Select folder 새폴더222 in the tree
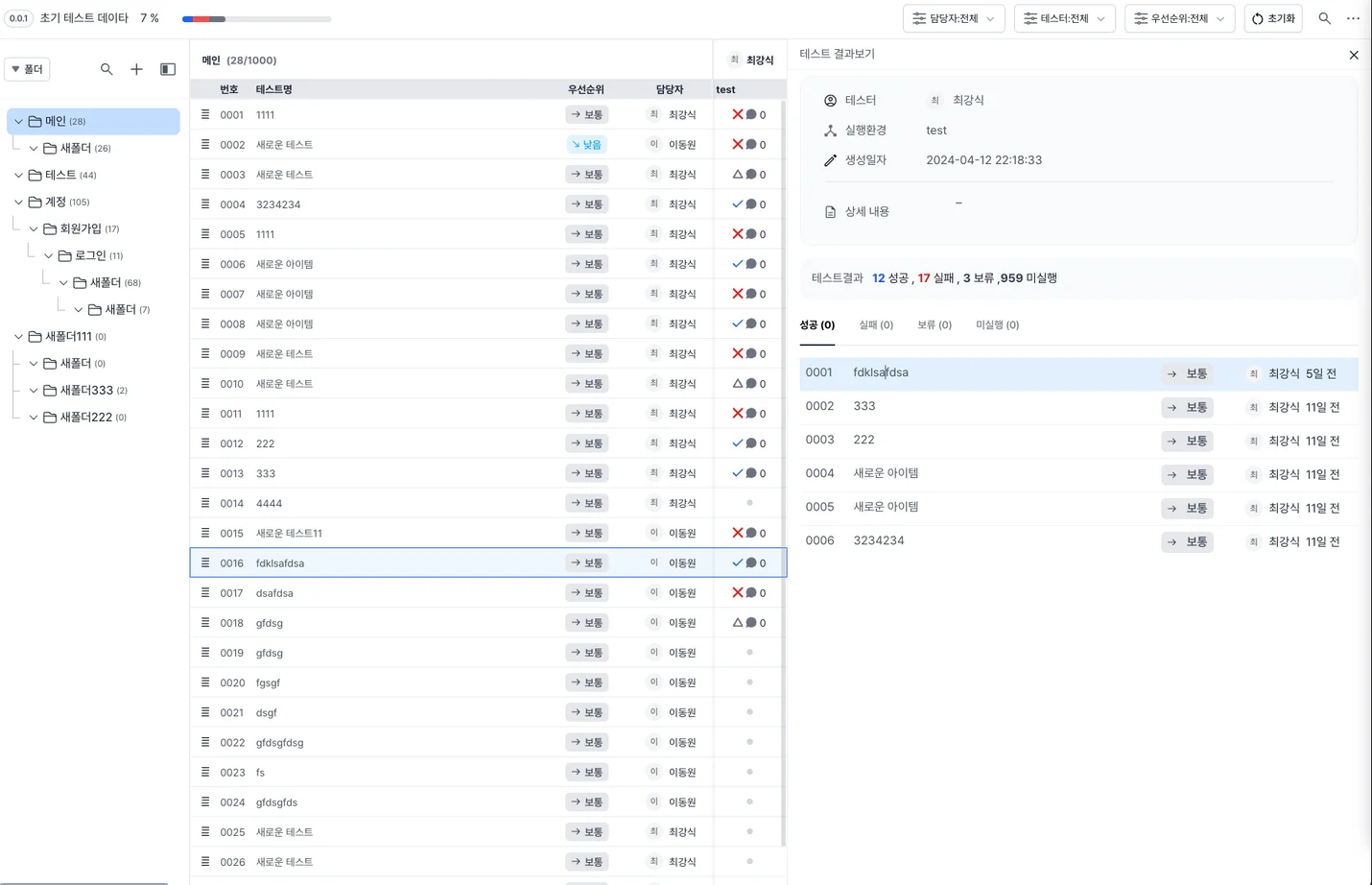The image size is (1372, 885). (86, 417)
